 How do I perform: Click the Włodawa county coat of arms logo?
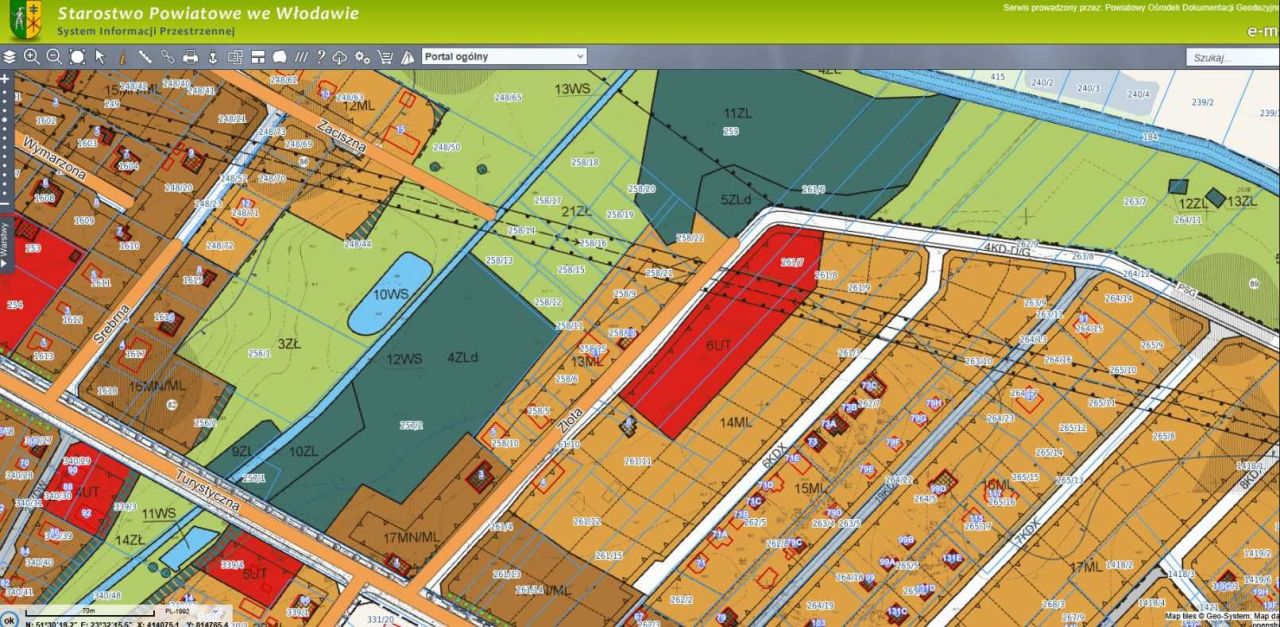click(x=26, y=20)
